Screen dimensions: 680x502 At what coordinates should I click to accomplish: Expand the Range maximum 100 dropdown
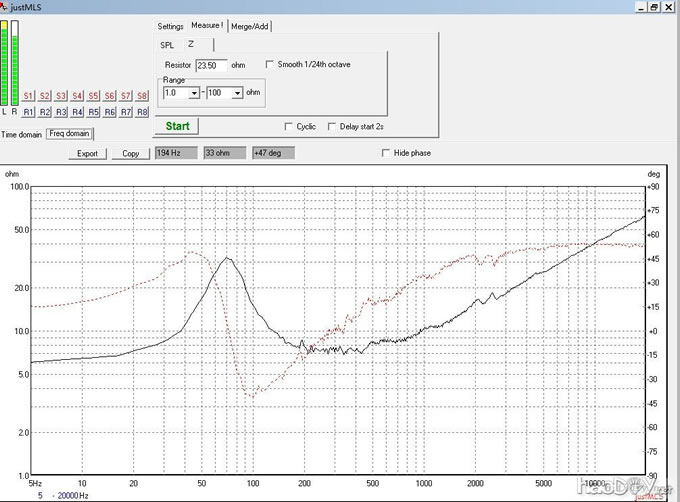(237, 93)
